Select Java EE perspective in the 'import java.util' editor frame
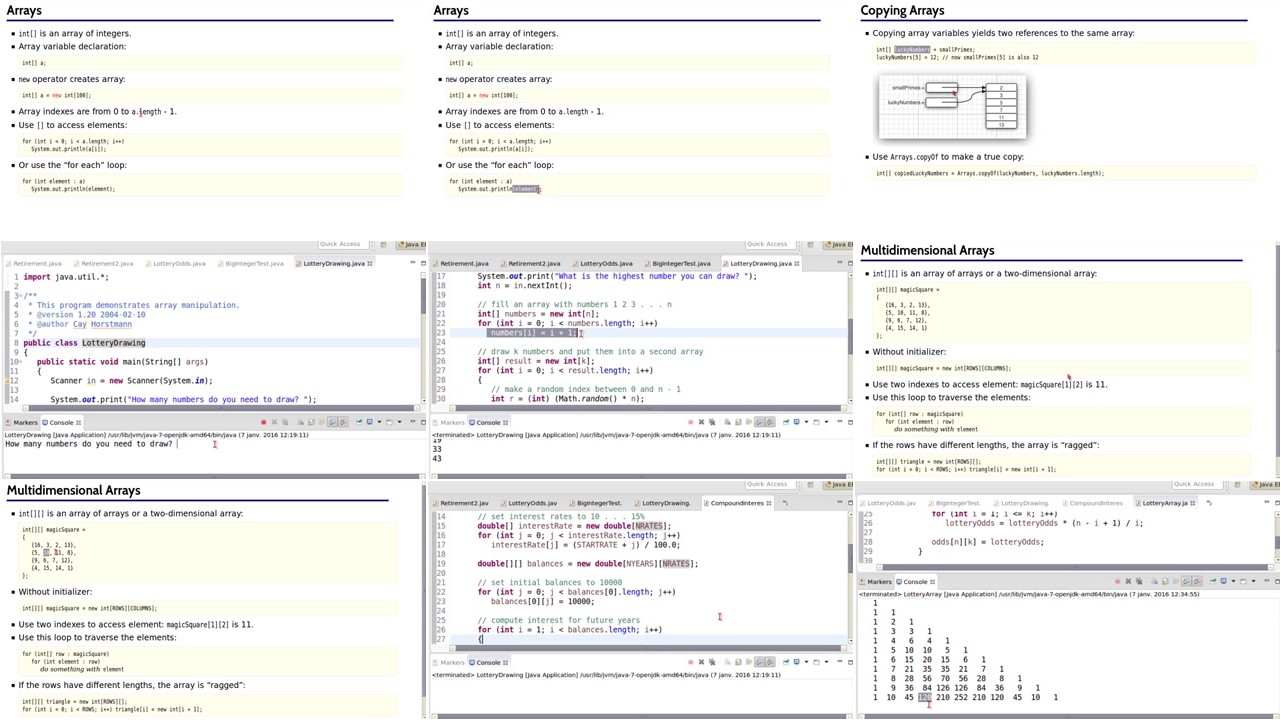The height and width of the screenshot is (720, 1281). click(410, 244)
